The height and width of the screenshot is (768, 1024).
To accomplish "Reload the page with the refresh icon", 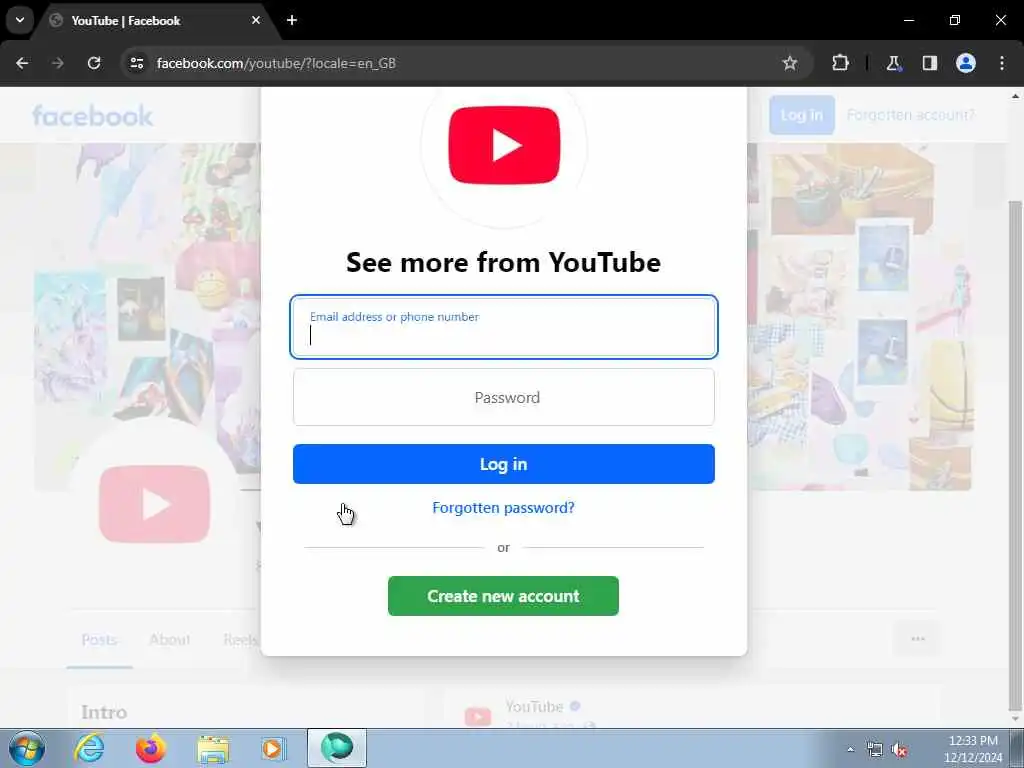I will (x=94, y=63).
